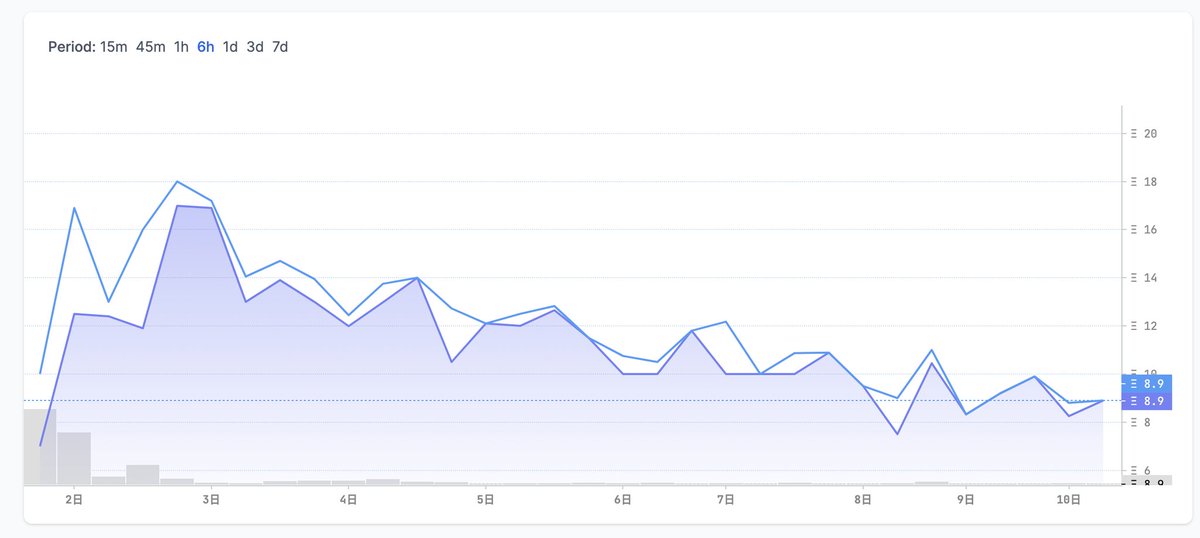Click the 8日 date label
Image resolution: width=1200 pixels, height=538 pixels.
pos(862,498)
